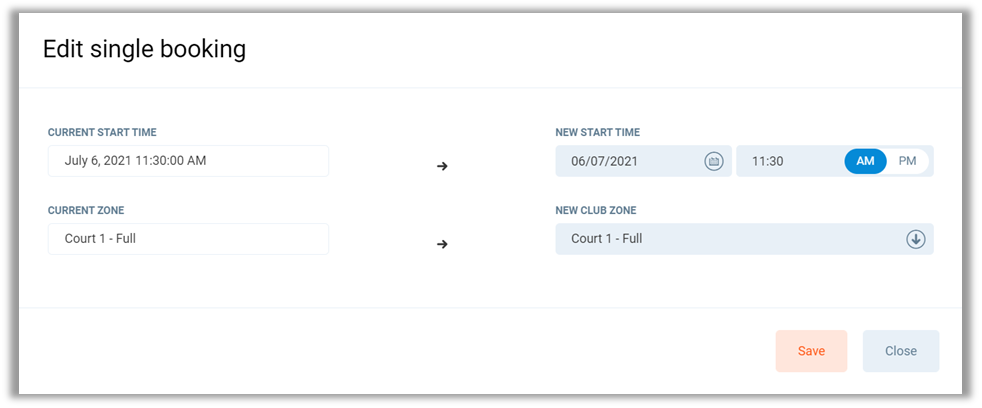Click the CURRENT START TIME label

point(102,132)
